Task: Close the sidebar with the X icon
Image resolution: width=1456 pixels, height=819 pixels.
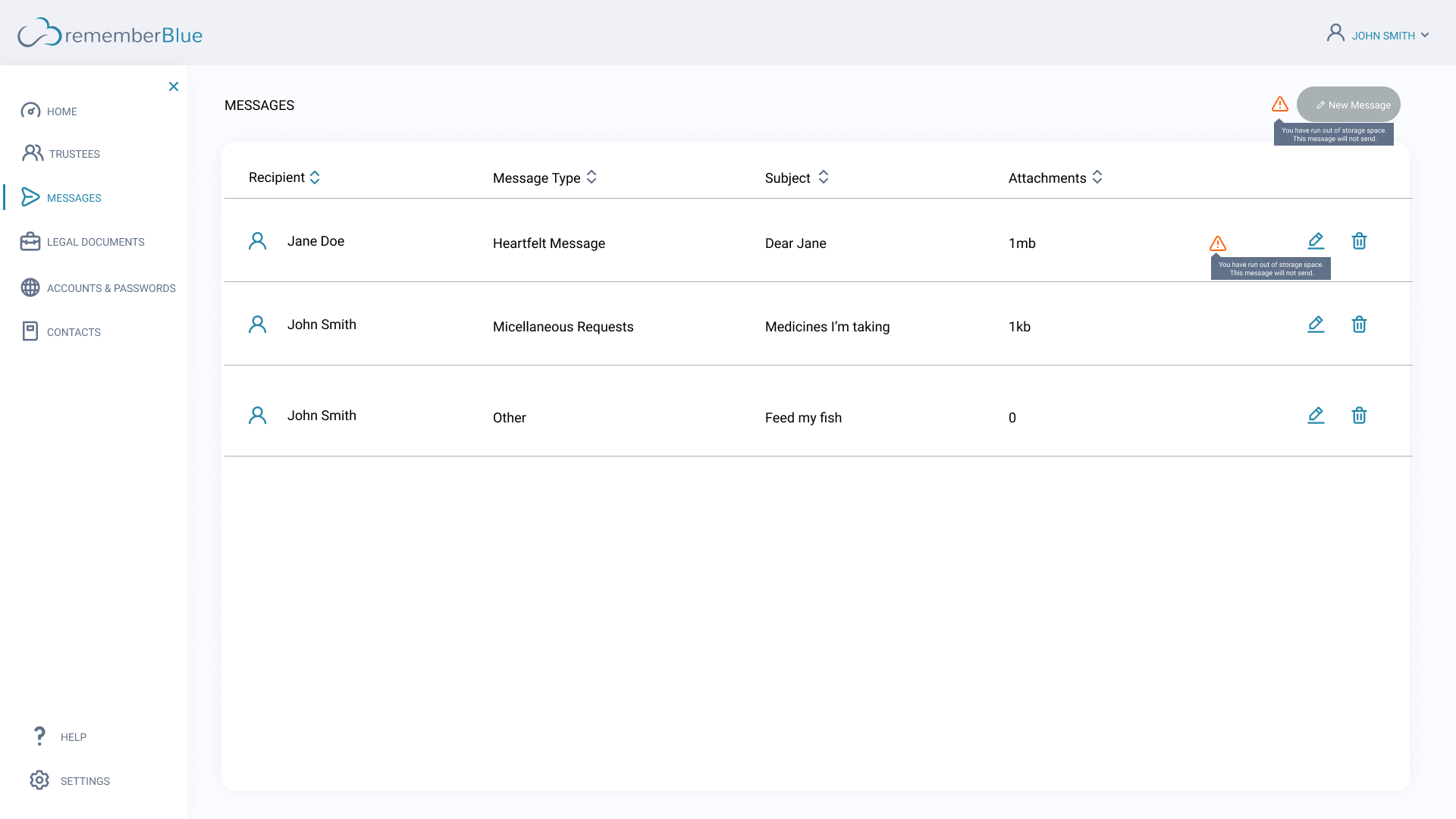Action: pos(174,86)
